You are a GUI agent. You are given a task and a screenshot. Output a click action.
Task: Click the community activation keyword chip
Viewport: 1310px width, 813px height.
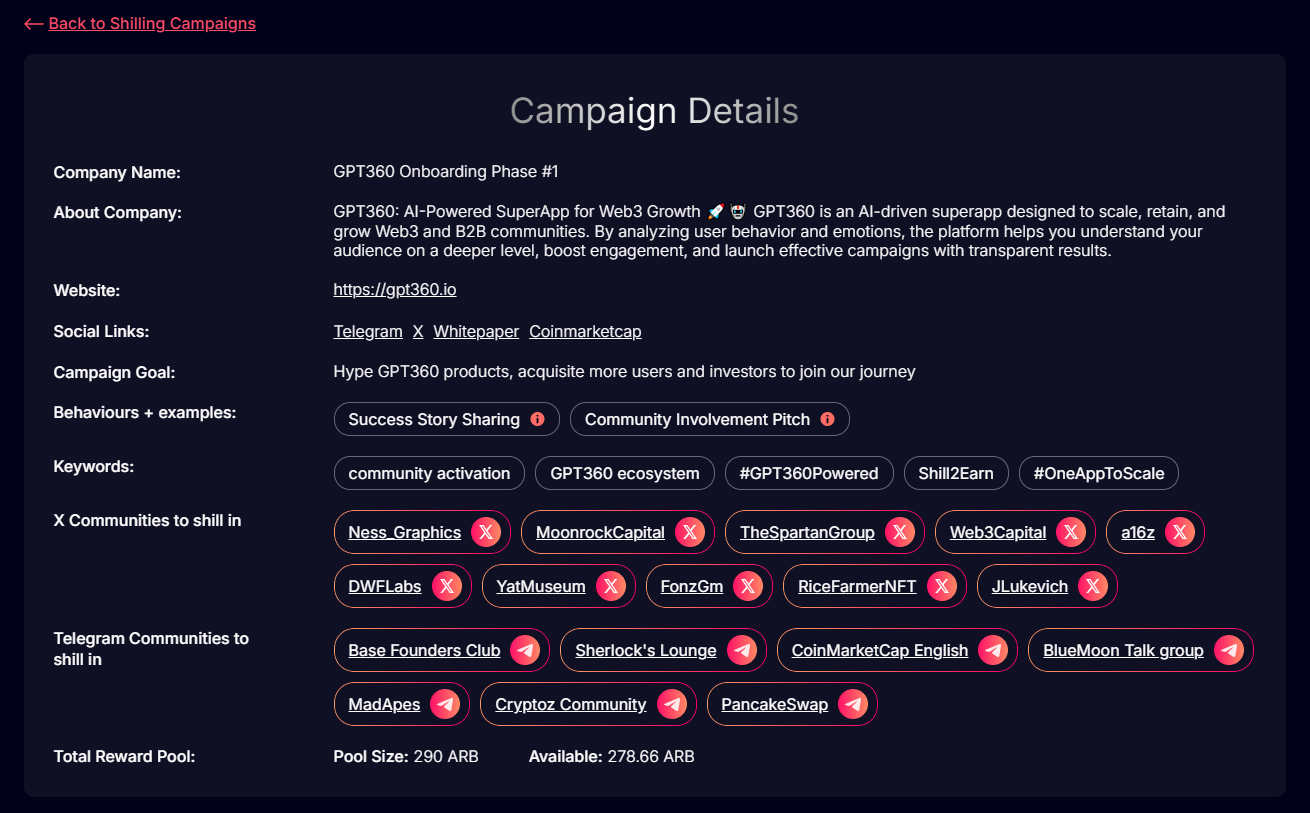pyautogui.click(x=429, y=473)
